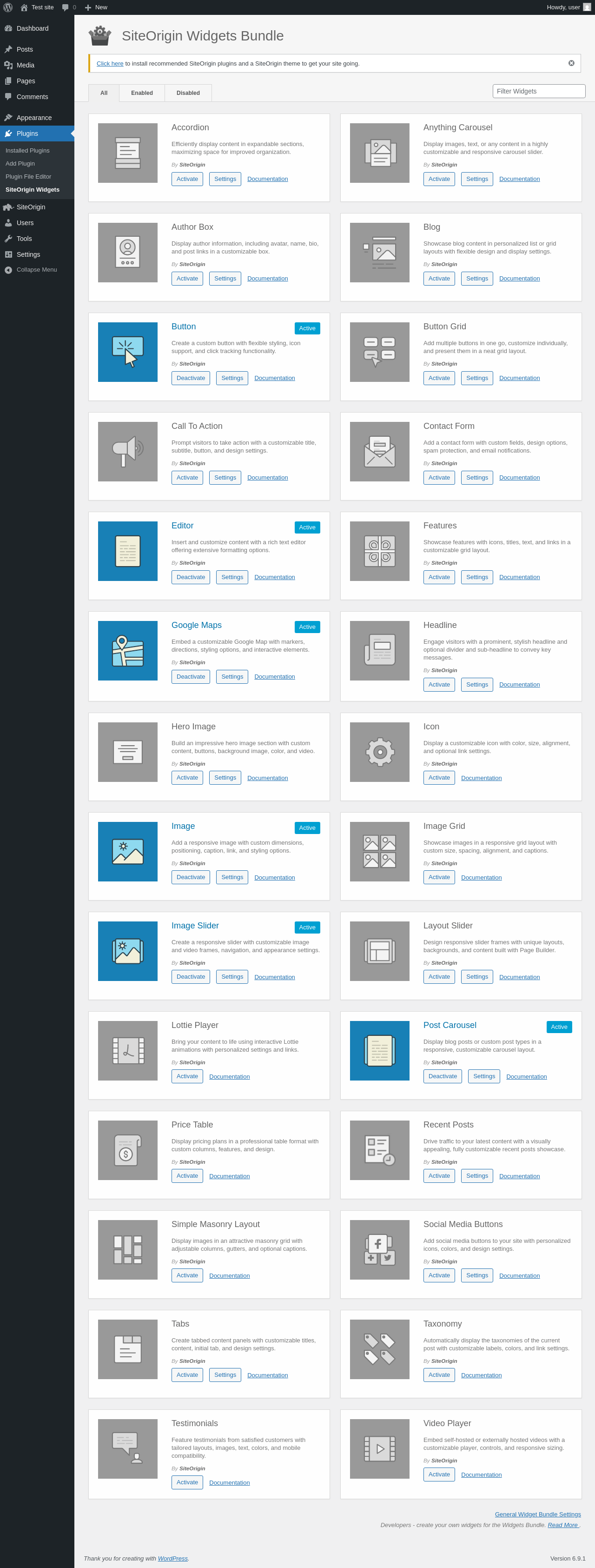Click the Icon widget gear icon
Viewport: 595px width, 1568px height.
(x=380, y=752)
